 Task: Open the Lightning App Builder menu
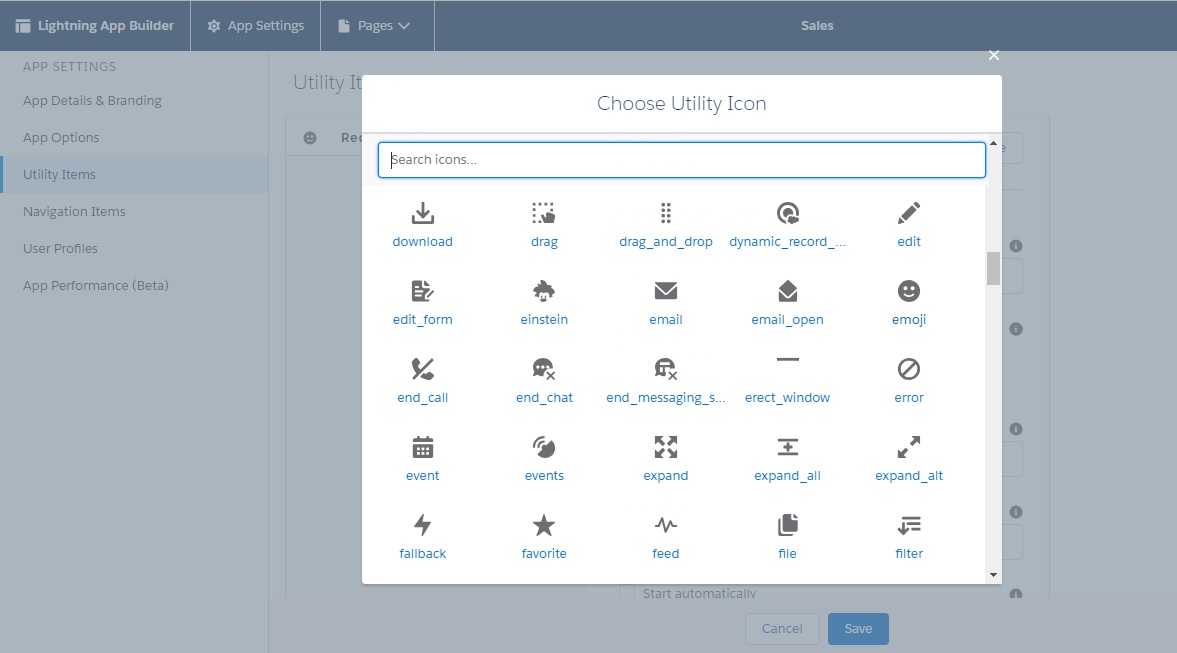pos(95,25)
